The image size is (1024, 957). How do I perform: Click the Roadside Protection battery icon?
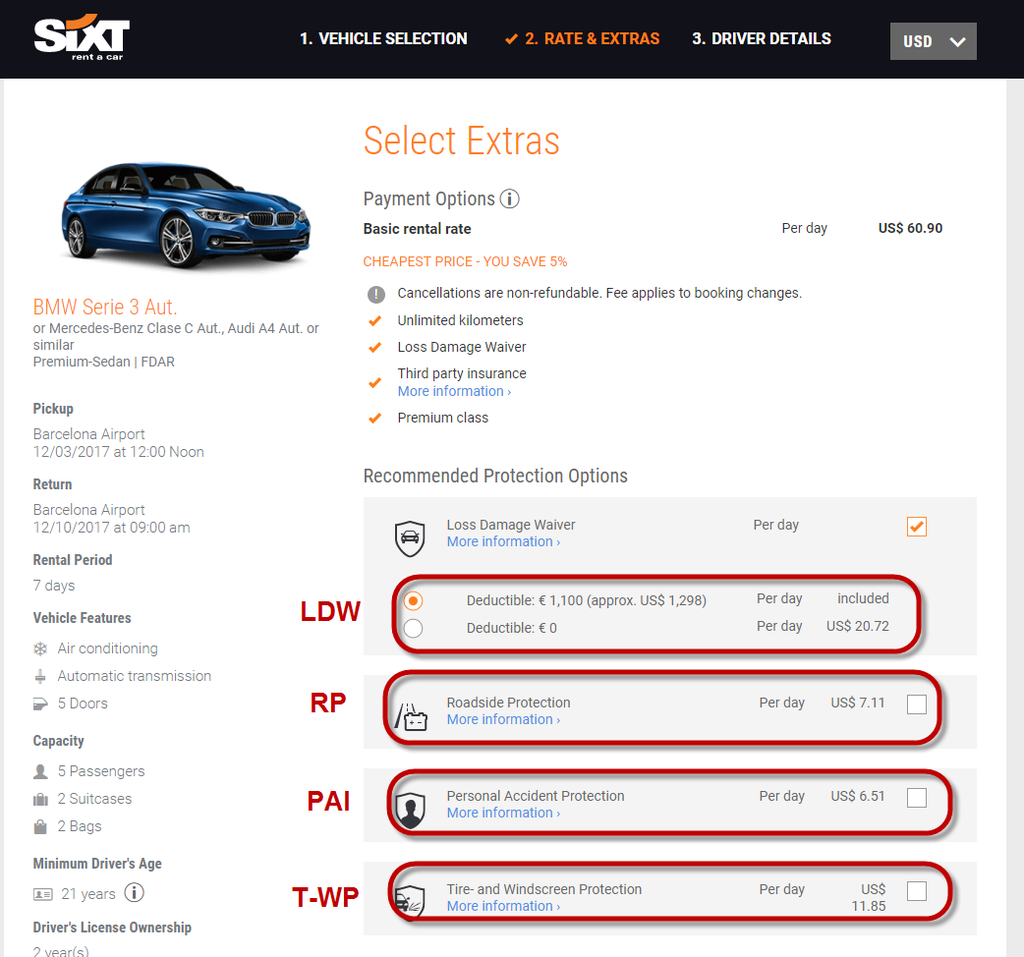tap(411, 717)
